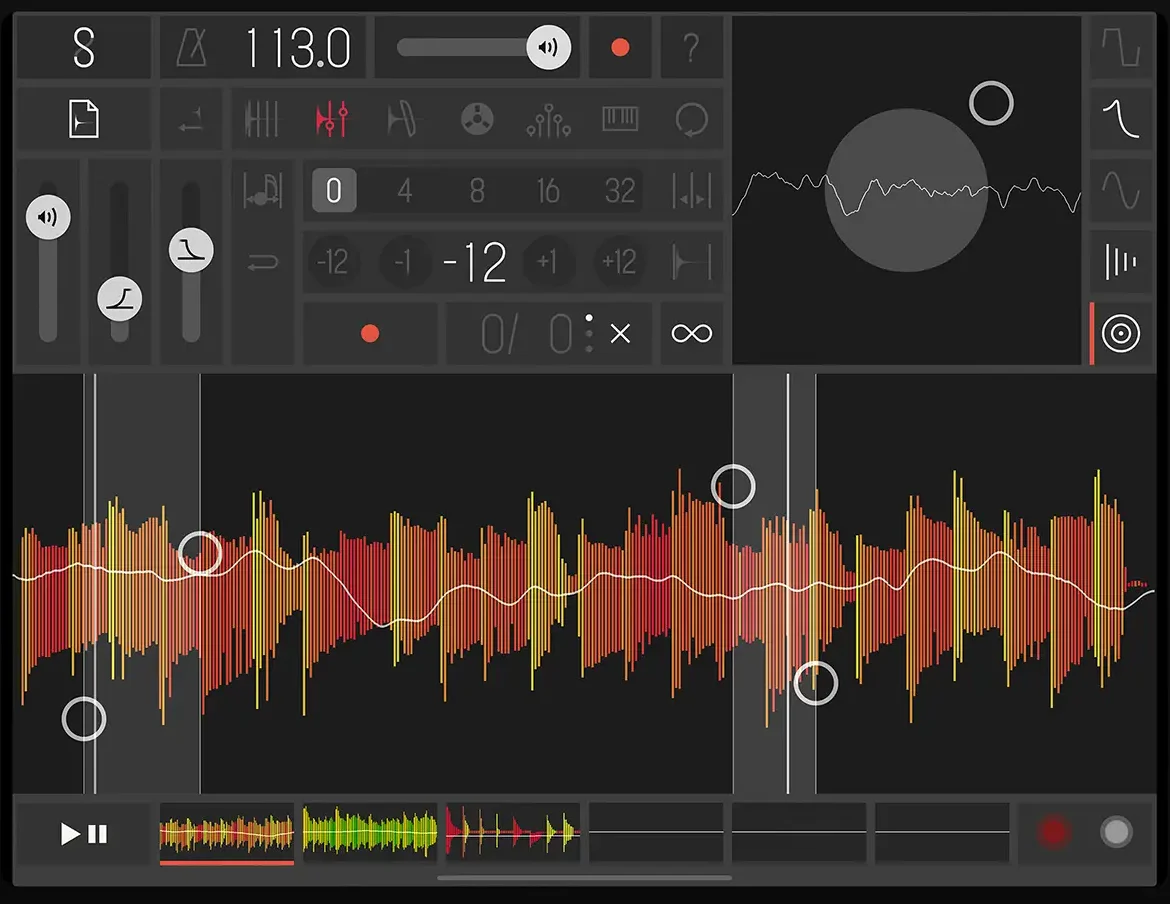
Task: Select the 113.0 tempo value
Action: point(298,48)
